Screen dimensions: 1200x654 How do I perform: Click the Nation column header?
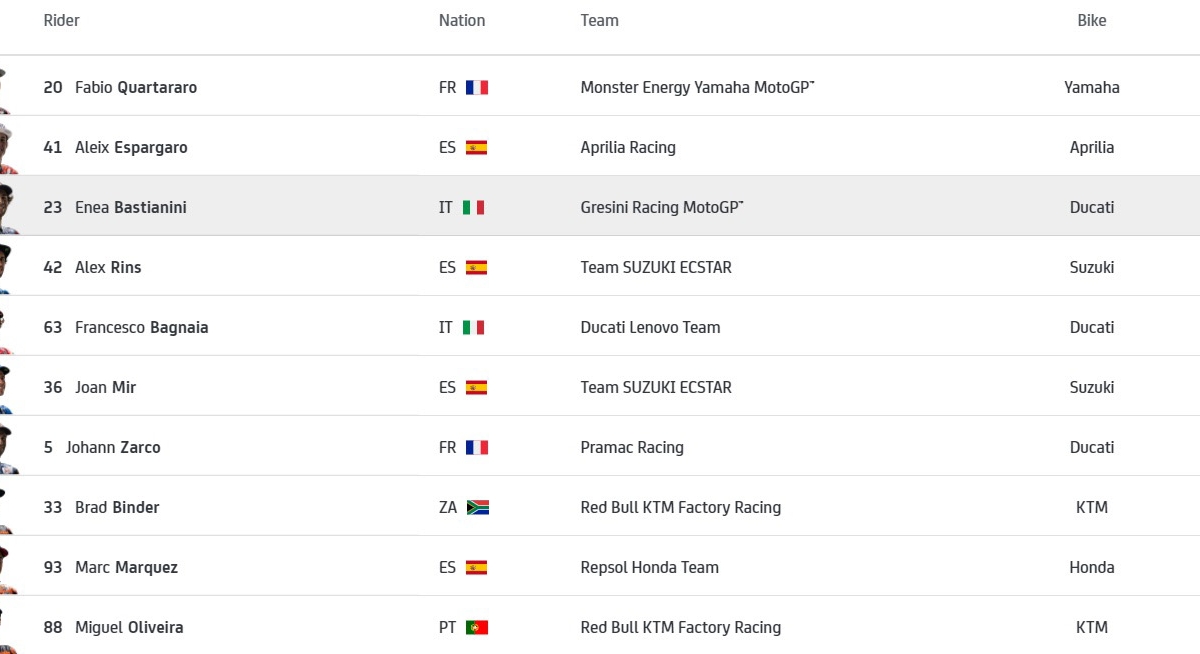coord(462,21)
